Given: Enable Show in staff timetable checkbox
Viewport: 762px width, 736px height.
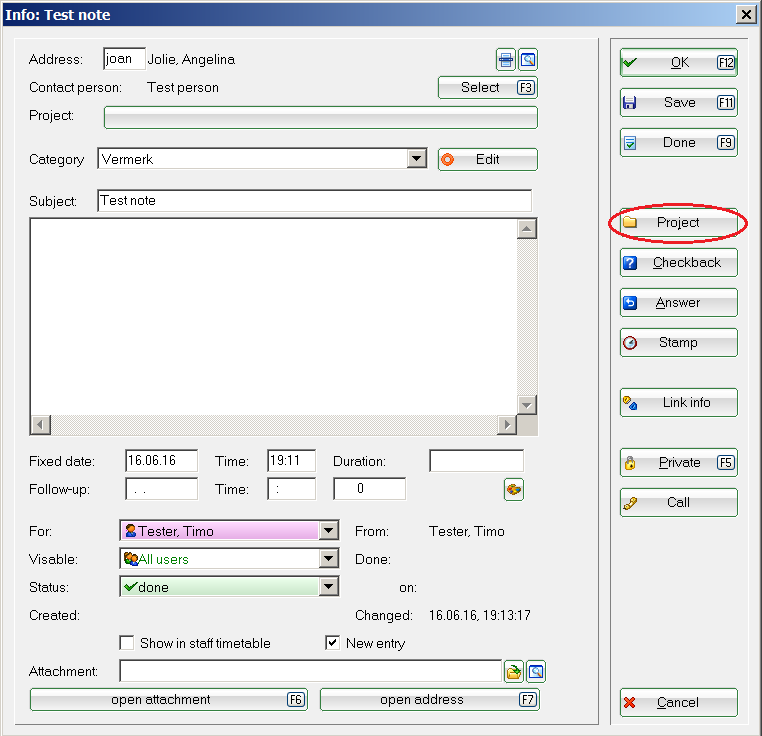Looking at the screenshot, I should (x=127, y=643).
